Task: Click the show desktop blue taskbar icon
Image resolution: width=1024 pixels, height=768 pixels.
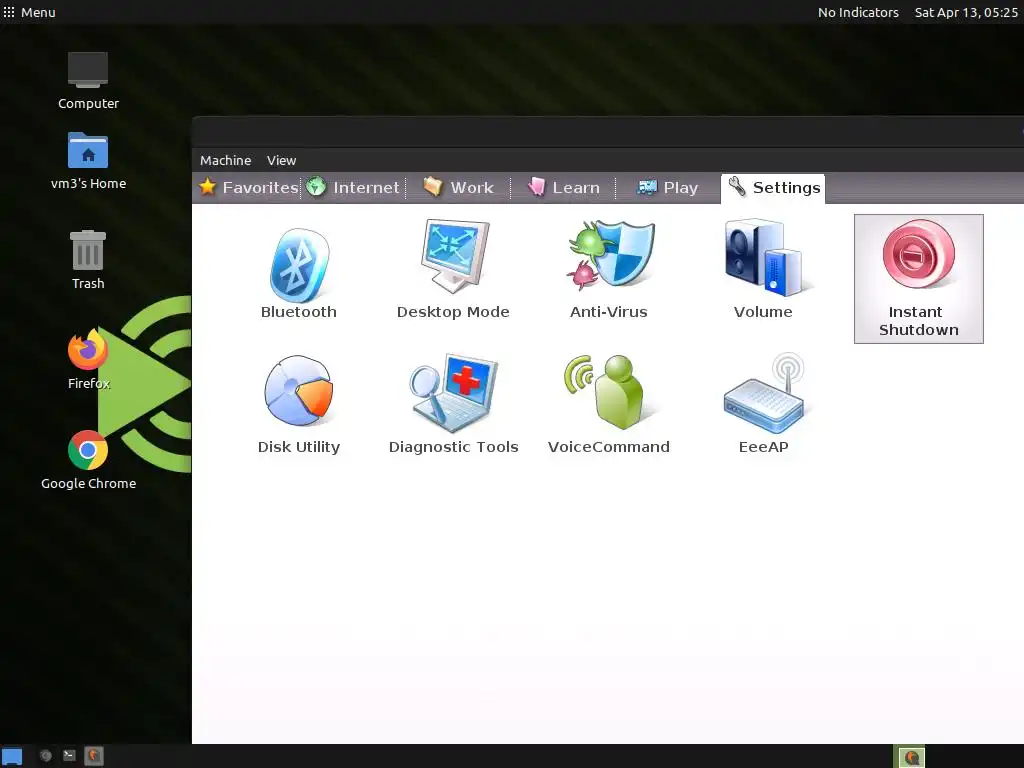Action: [x=12, y=756]
